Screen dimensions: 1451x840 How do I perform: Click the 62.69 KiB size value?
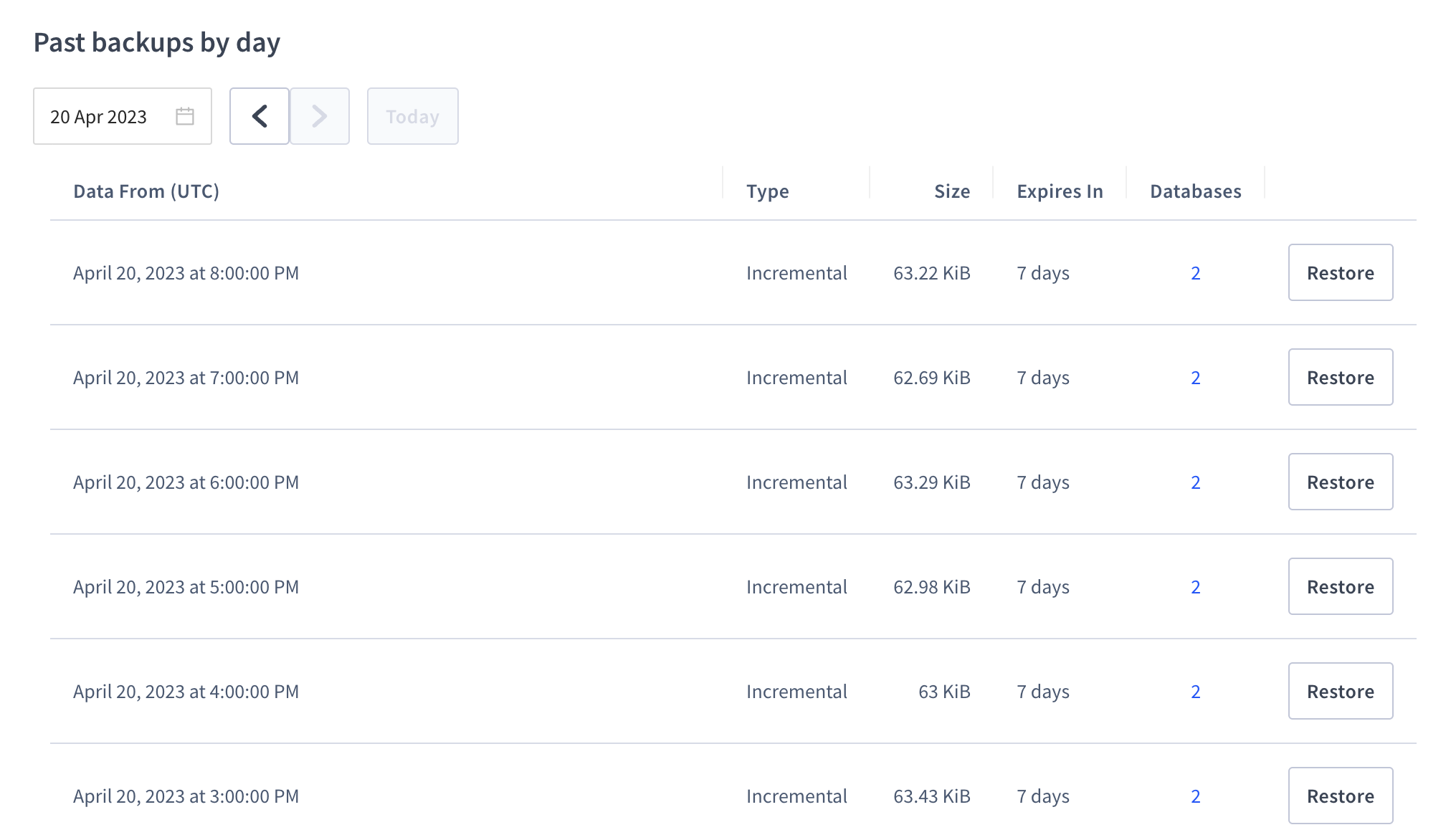coord(932,378)
